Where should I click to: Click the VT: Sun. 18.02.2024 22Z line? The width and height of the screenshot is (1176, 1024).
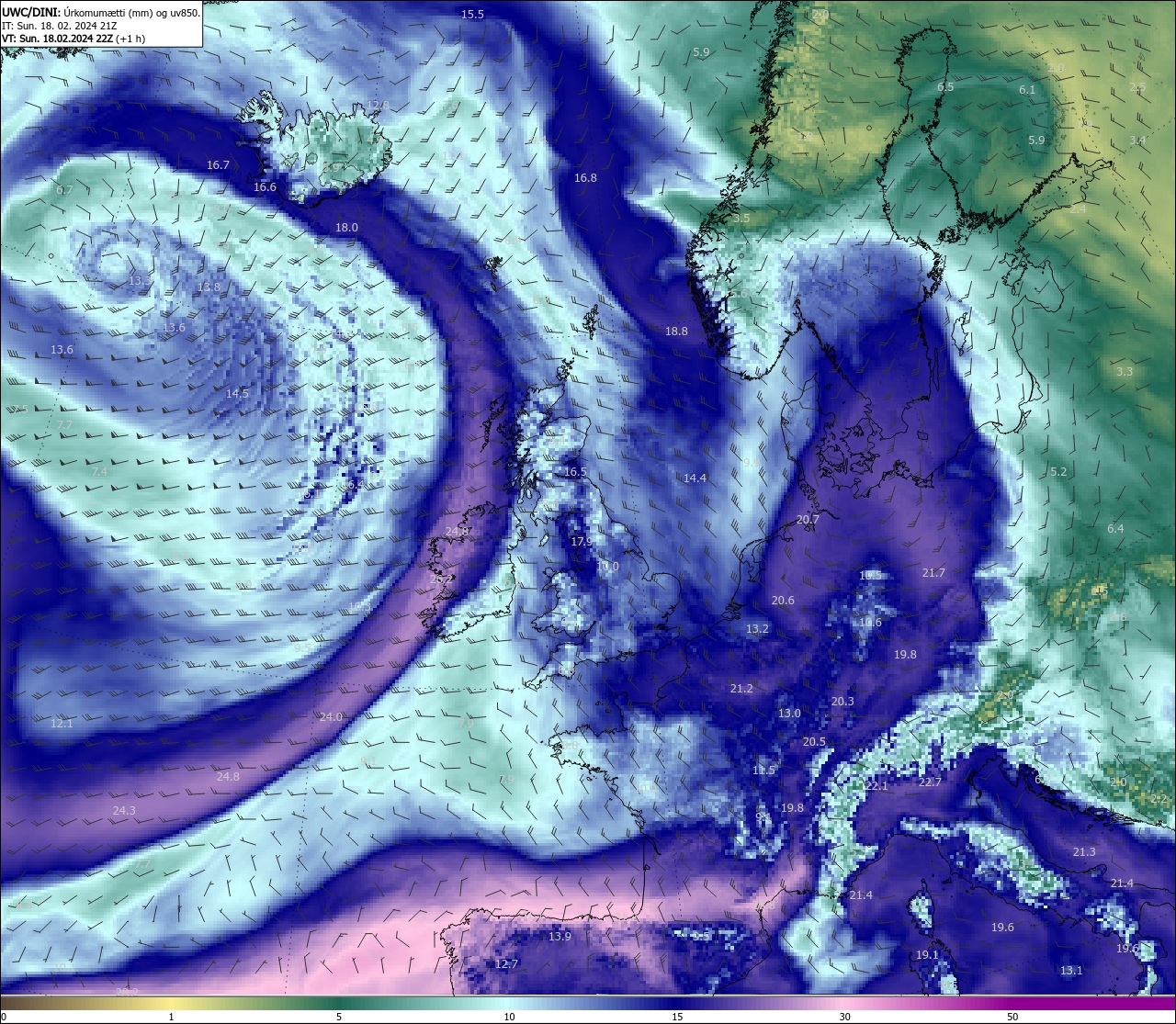pyautogui.click(x=73, y=39)
